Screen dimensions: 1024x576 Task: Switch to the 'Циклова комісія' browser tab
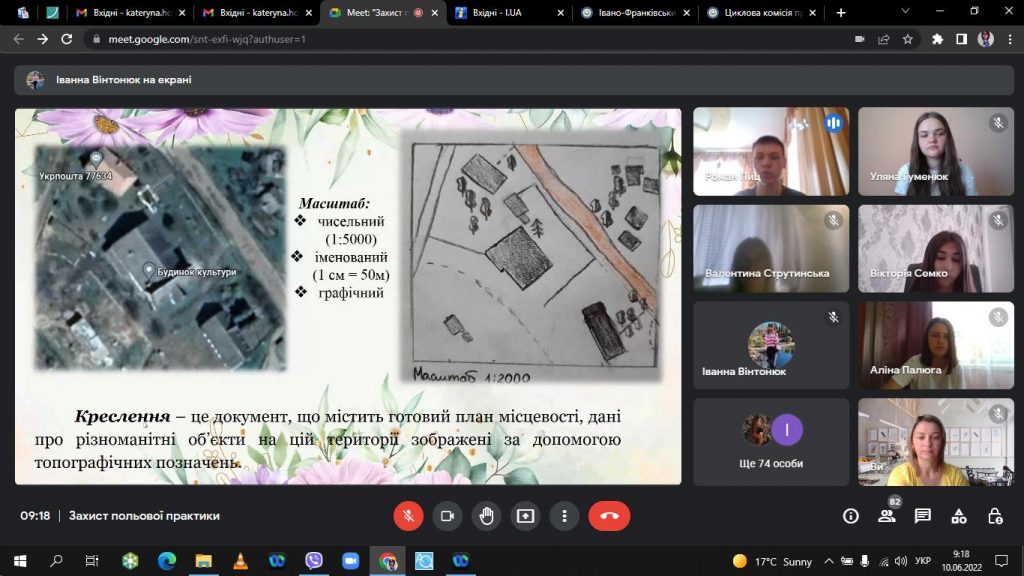point(759,13)
